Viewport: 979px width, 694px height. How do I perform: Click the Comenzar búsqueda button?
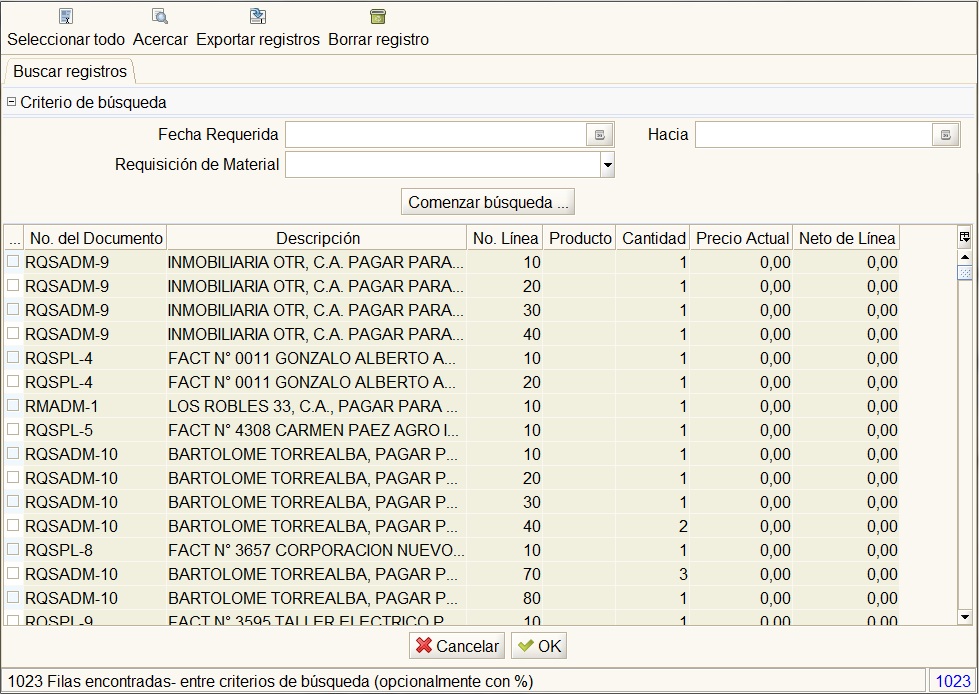pos(488,202)
